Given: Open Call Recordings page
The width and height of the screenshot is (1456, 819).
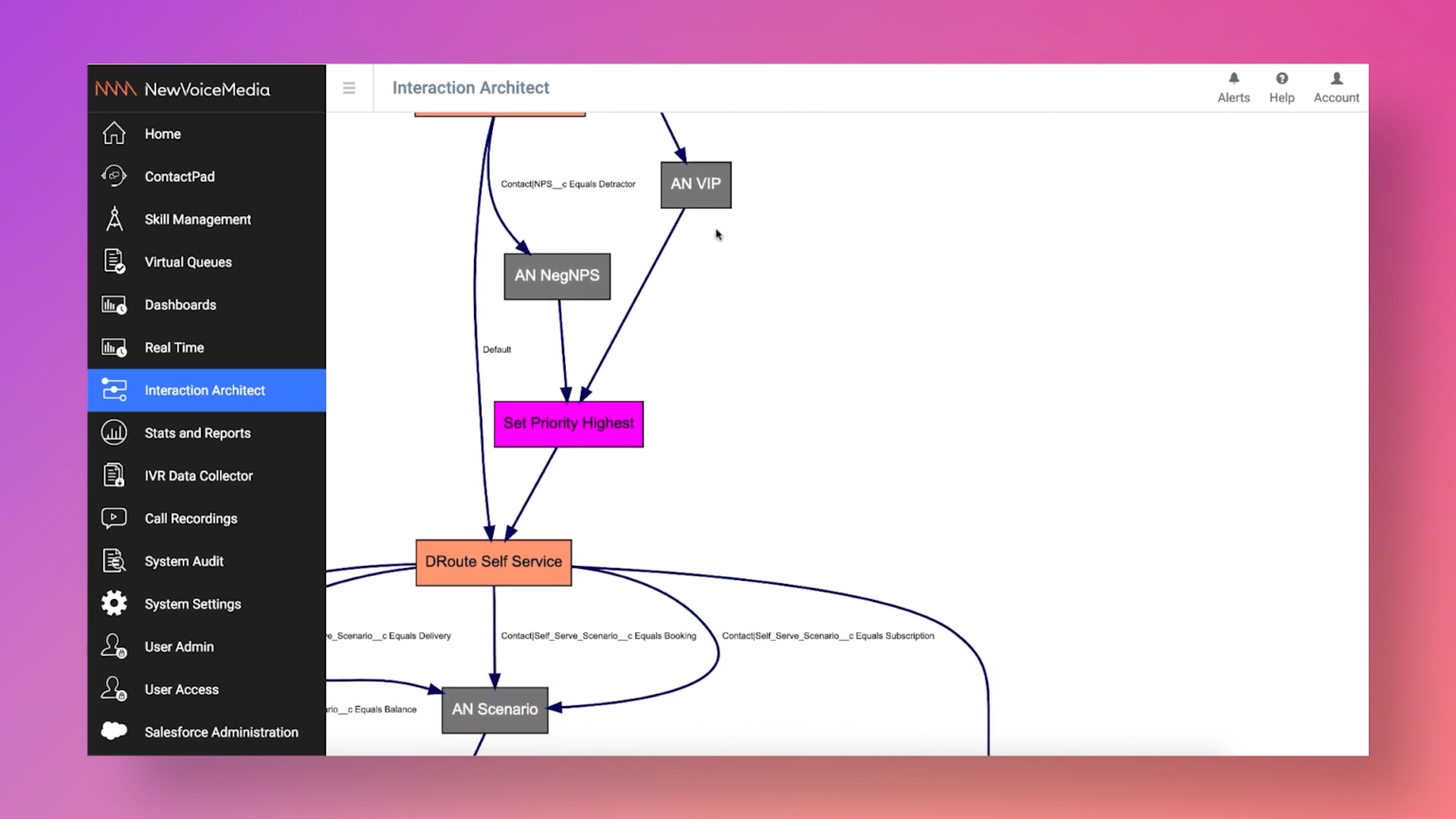Looking at the screenshot, I should point(191,519).
